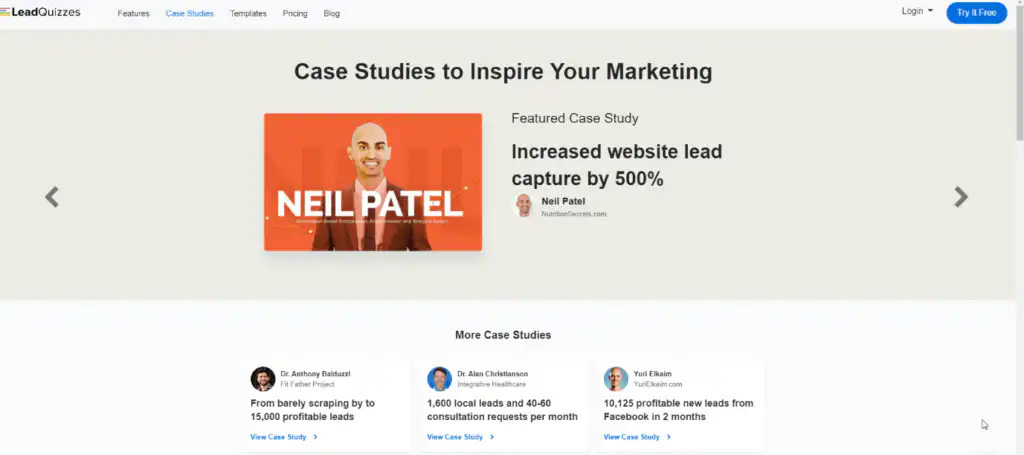
Task: Go to the Pricing page
Action: click(295, 14)
